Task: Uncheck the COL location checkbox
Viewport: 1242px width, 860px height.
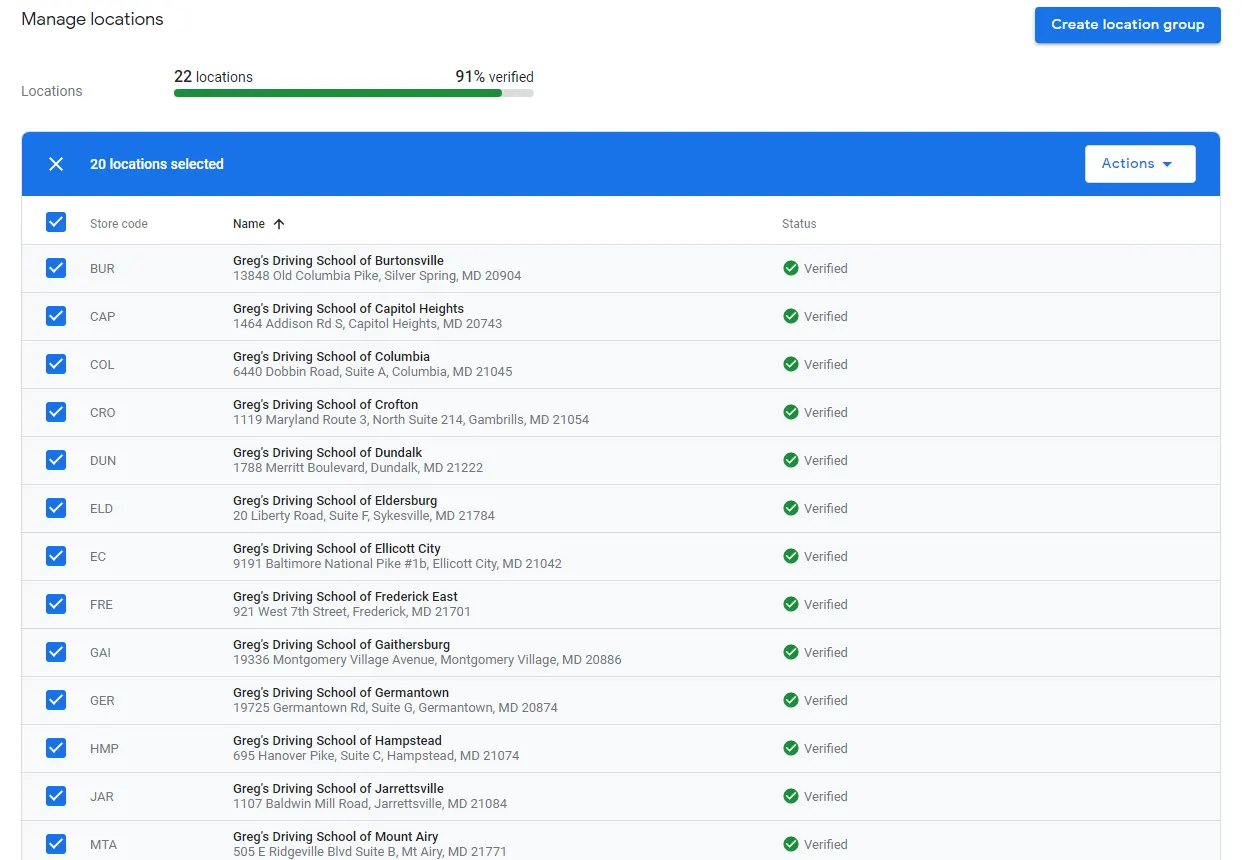Action: coord(56,364)
